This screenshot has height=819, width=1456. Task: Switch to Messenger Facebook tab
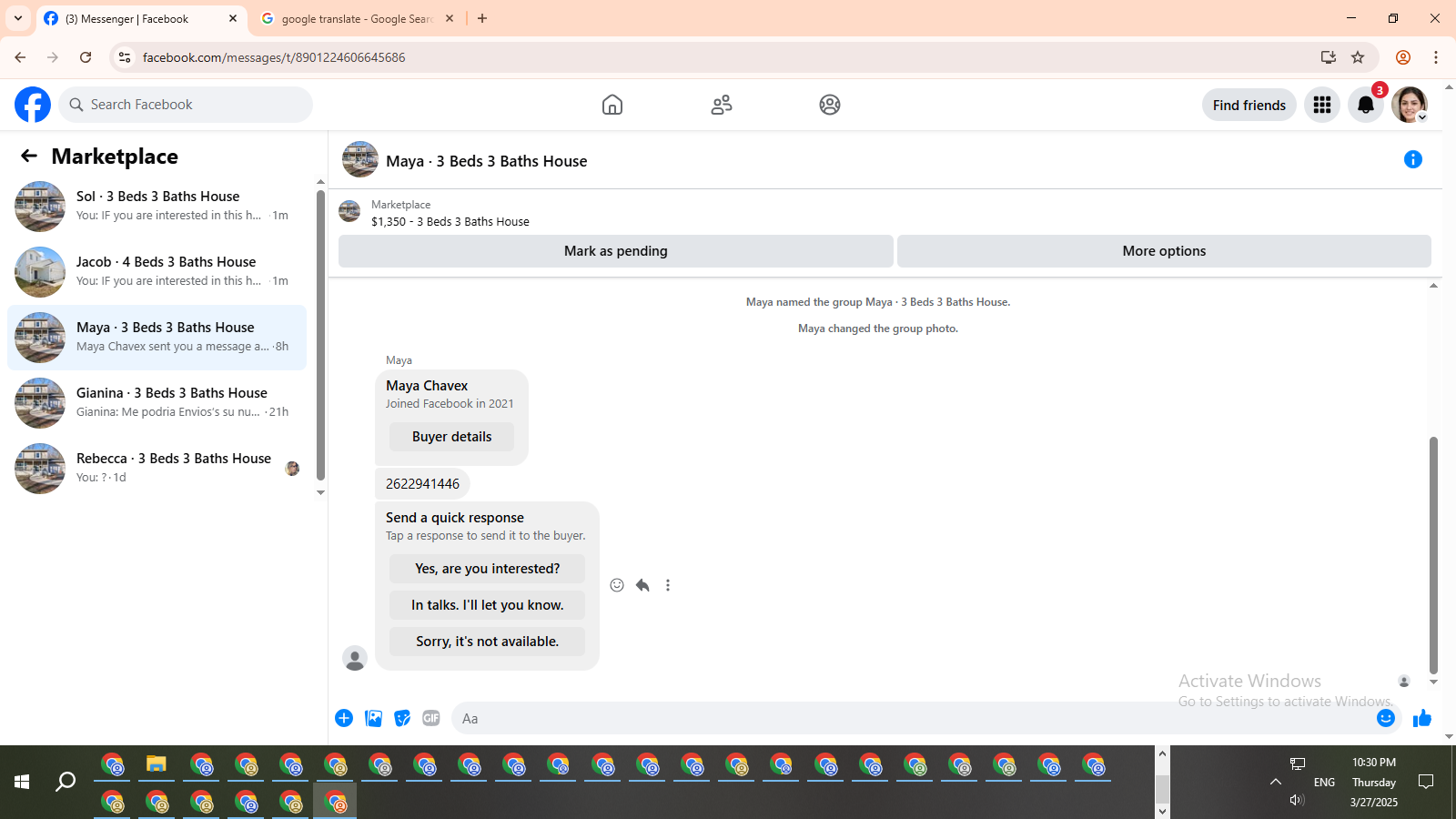coord(141,18)
